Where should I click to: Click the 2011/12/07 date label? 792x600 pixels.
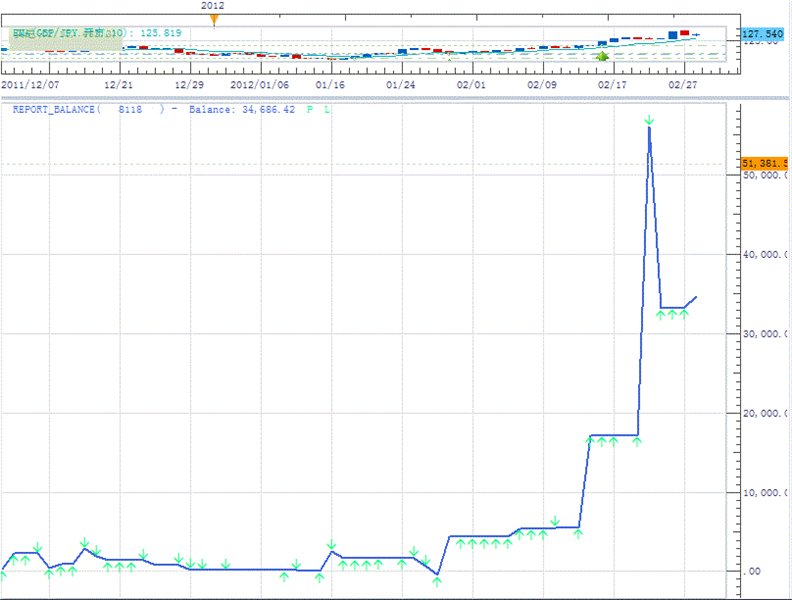29,86
